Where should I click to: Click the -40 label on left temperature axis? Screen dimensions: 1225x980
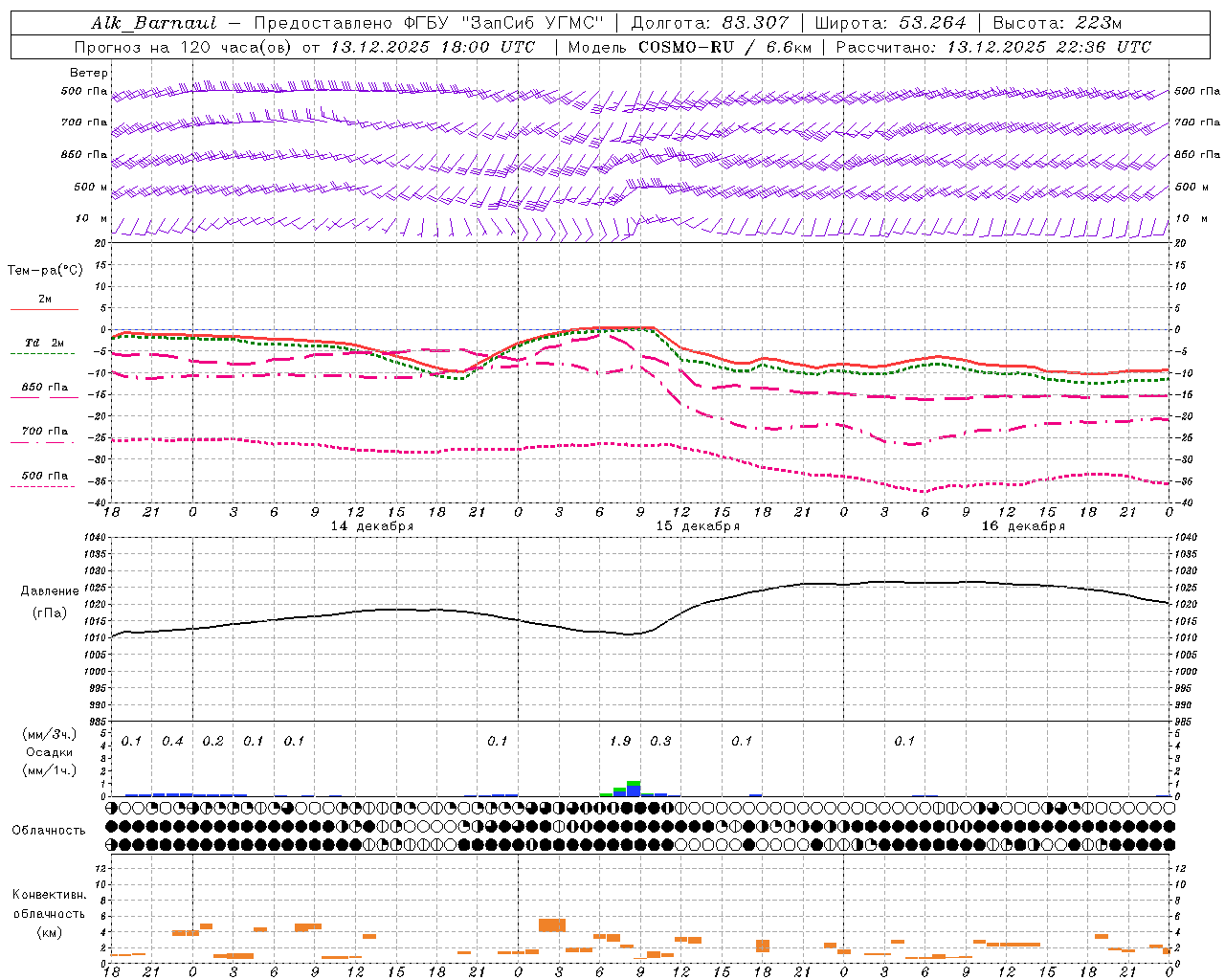[x=99, y=503]
